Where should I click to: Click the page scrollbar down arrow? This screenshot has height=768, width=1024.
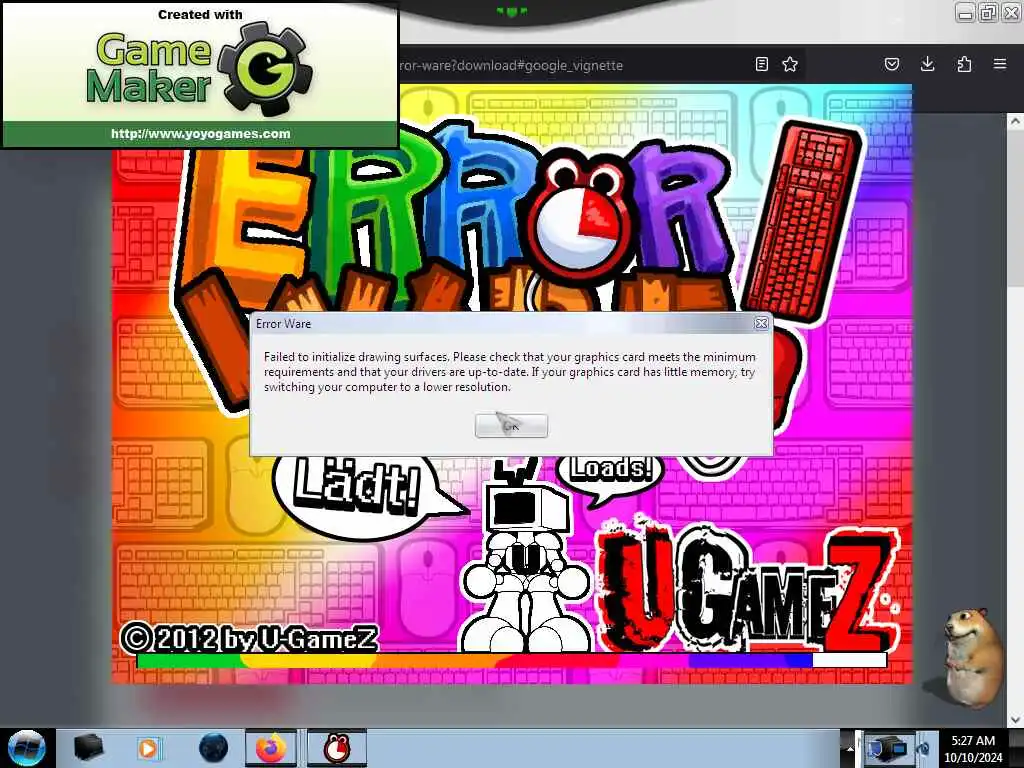click(x=1015, y=720)
